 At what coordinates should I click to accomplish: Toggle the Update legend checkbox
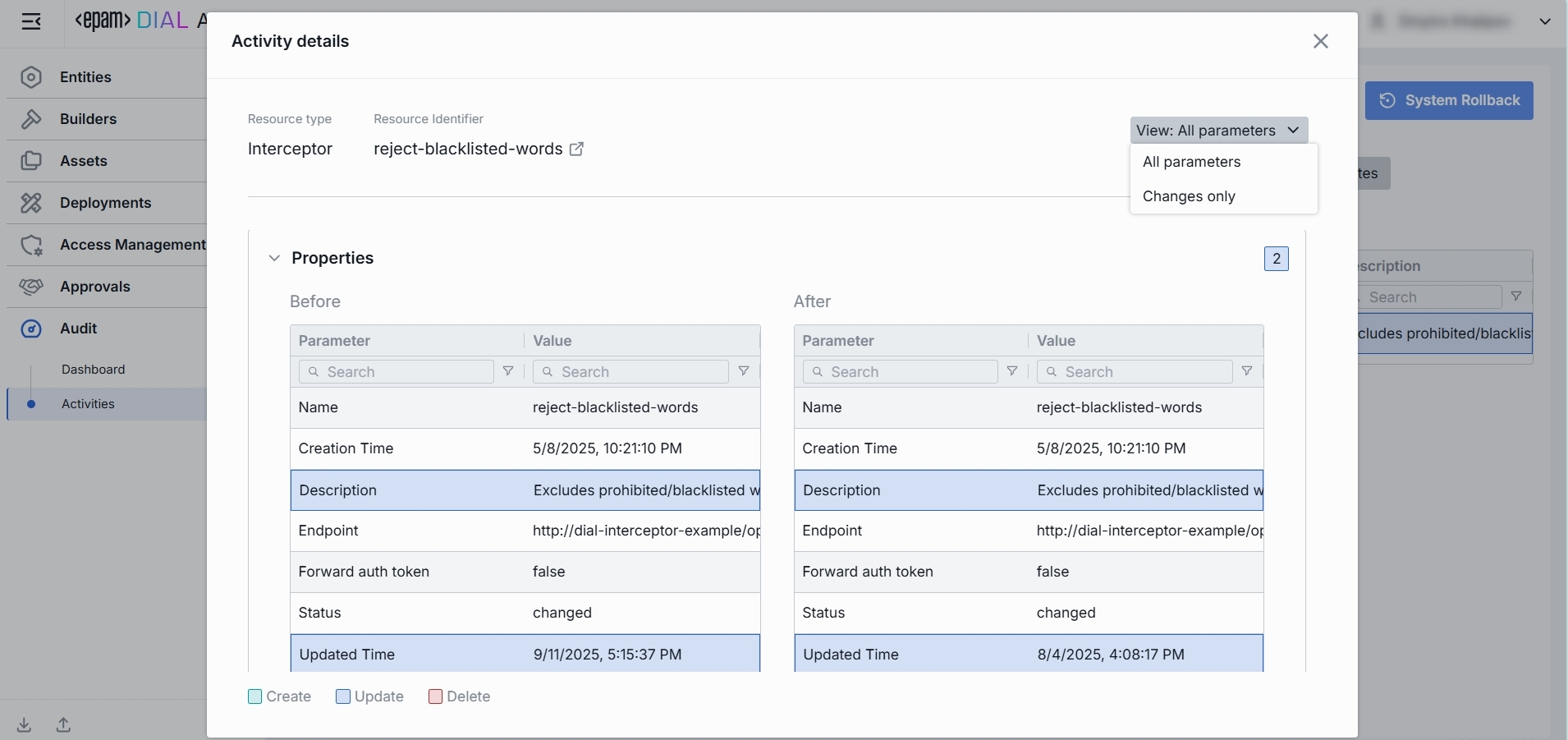pos(343,696)
